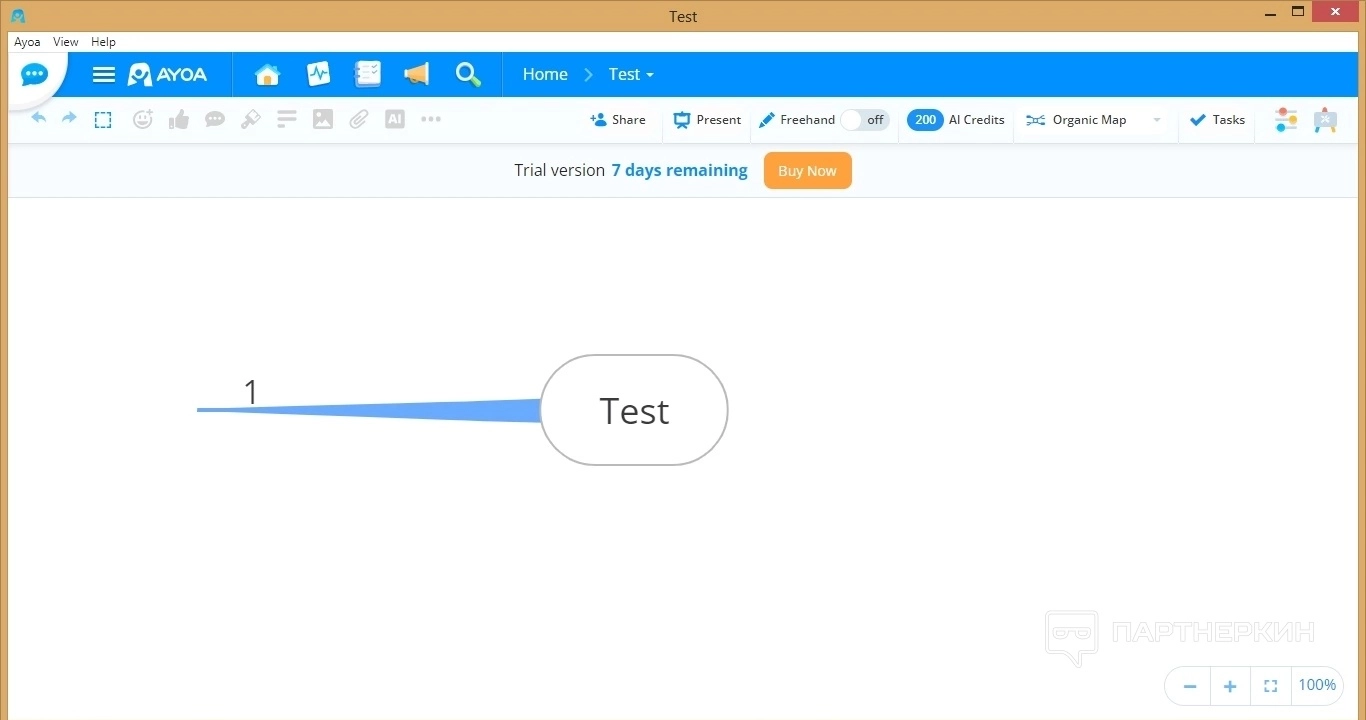Redo the last action
This screenshot has width=1366, height=720.
click(69, 119)
